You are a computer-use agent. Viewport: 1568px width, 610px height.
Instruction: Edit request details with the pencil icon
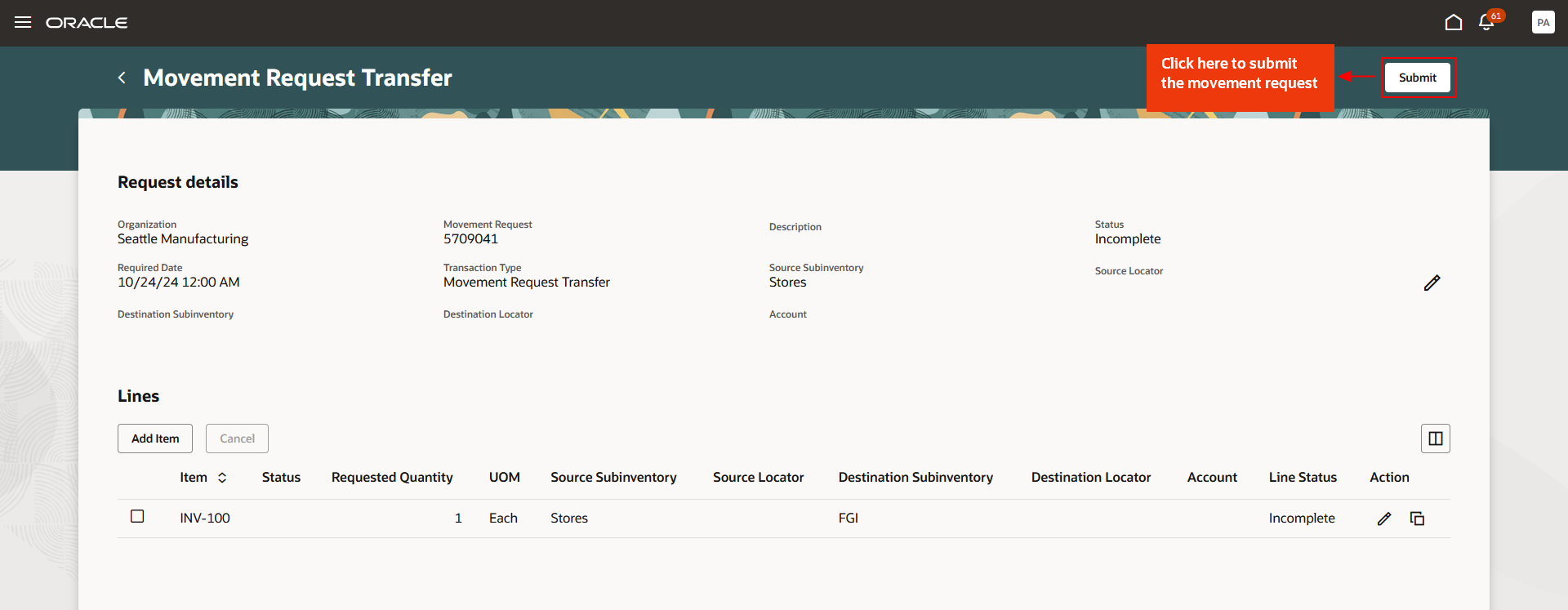click(1432, 283)
